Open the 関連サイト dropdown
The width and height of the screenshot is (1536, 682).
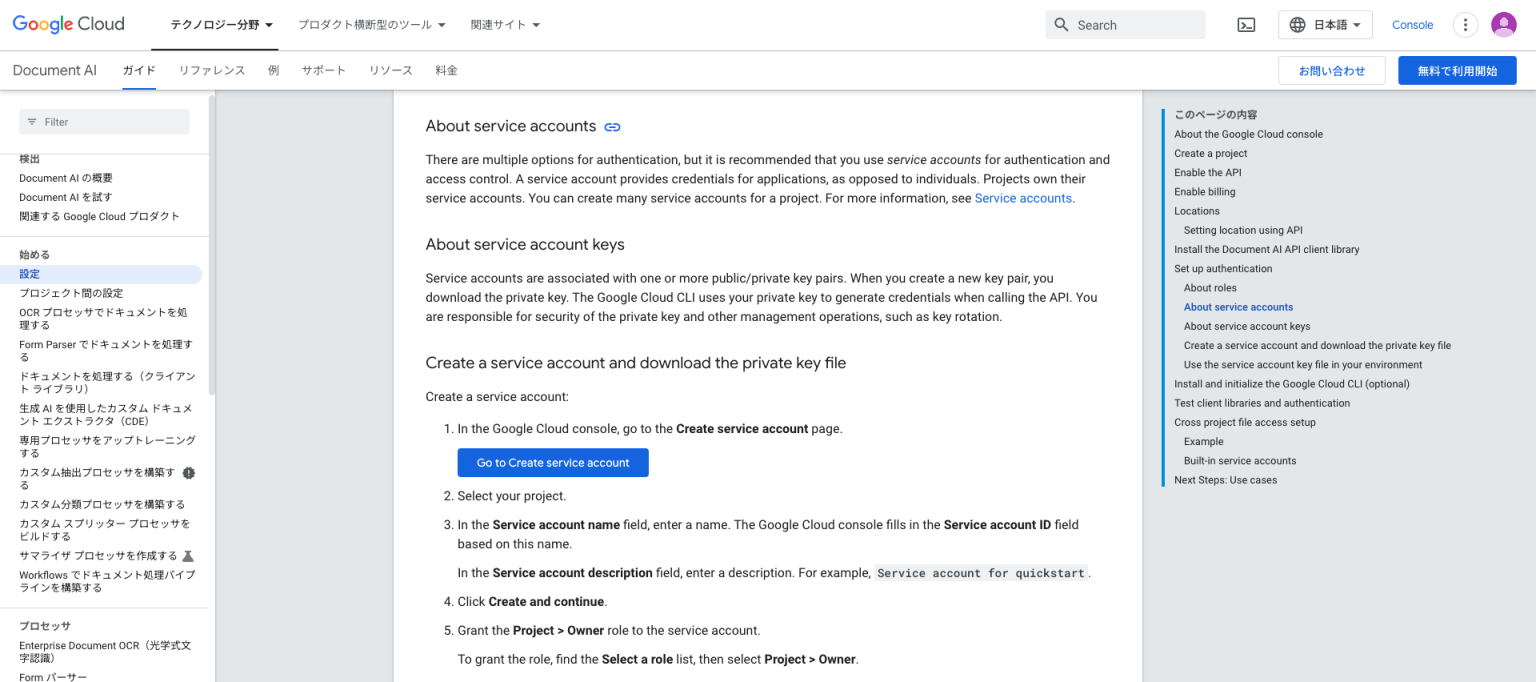(x=505, y=25)
